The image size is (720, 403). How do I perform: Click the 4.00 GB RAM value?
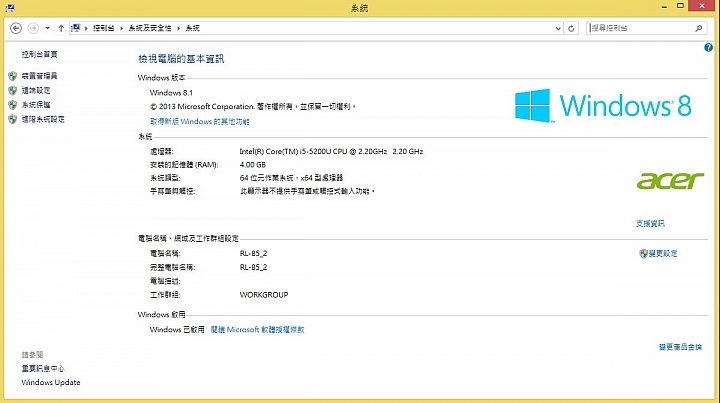click(x=253, y=165)
